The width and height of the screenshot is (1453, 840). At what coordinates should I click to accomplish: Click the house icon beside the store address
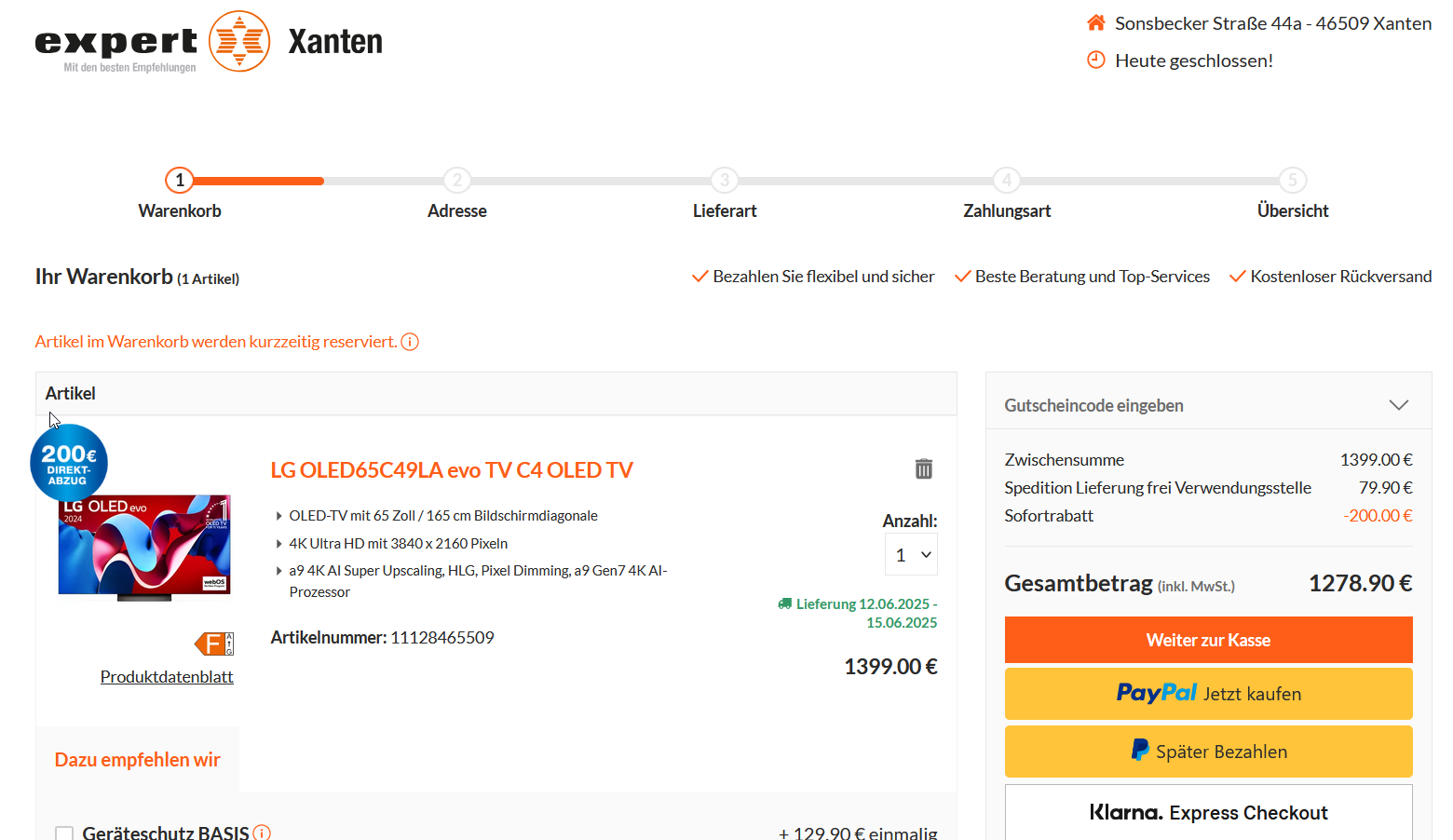pyautogui.click(x=1096, y=22)
